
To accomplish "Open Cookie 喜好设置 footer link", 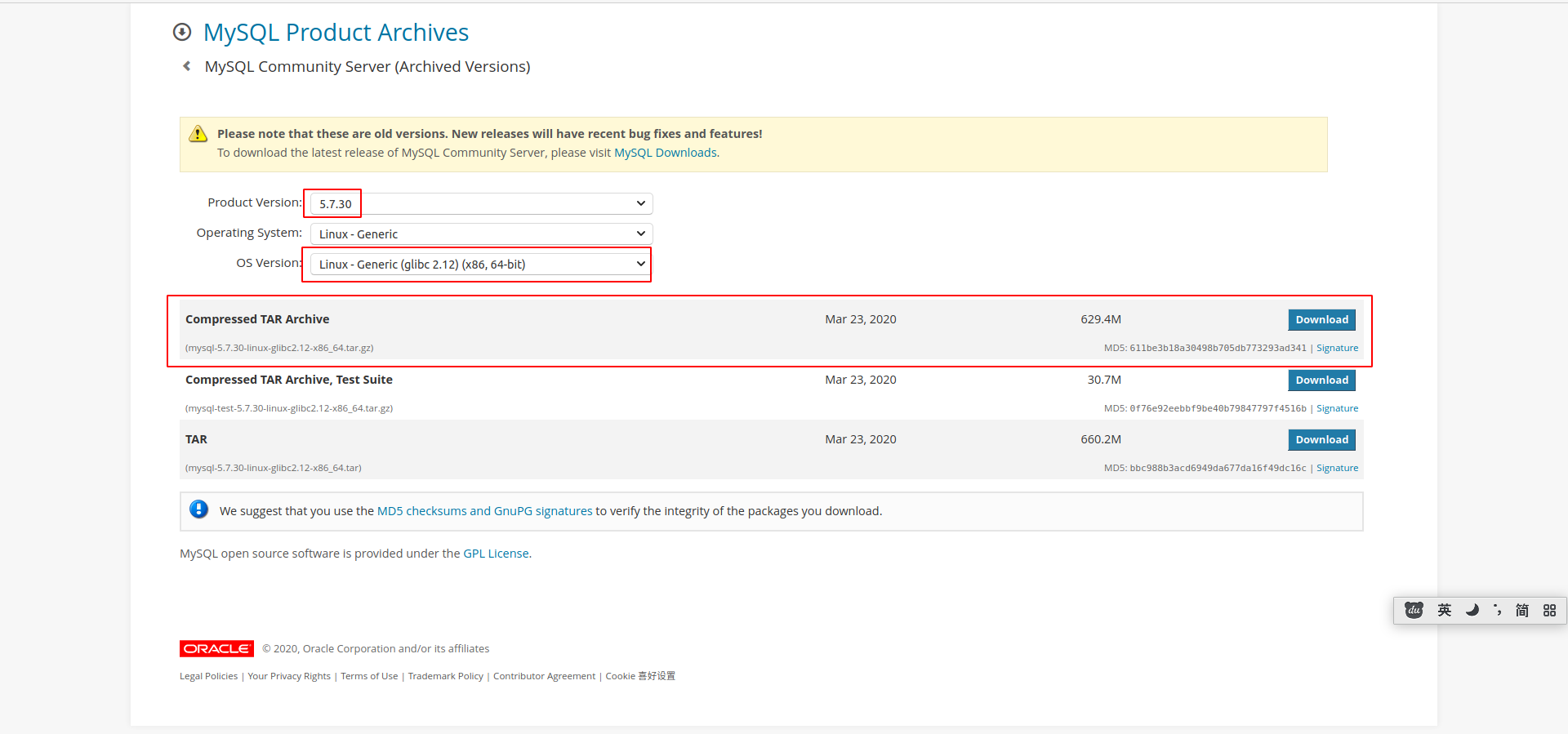I will tap(640, 676).
